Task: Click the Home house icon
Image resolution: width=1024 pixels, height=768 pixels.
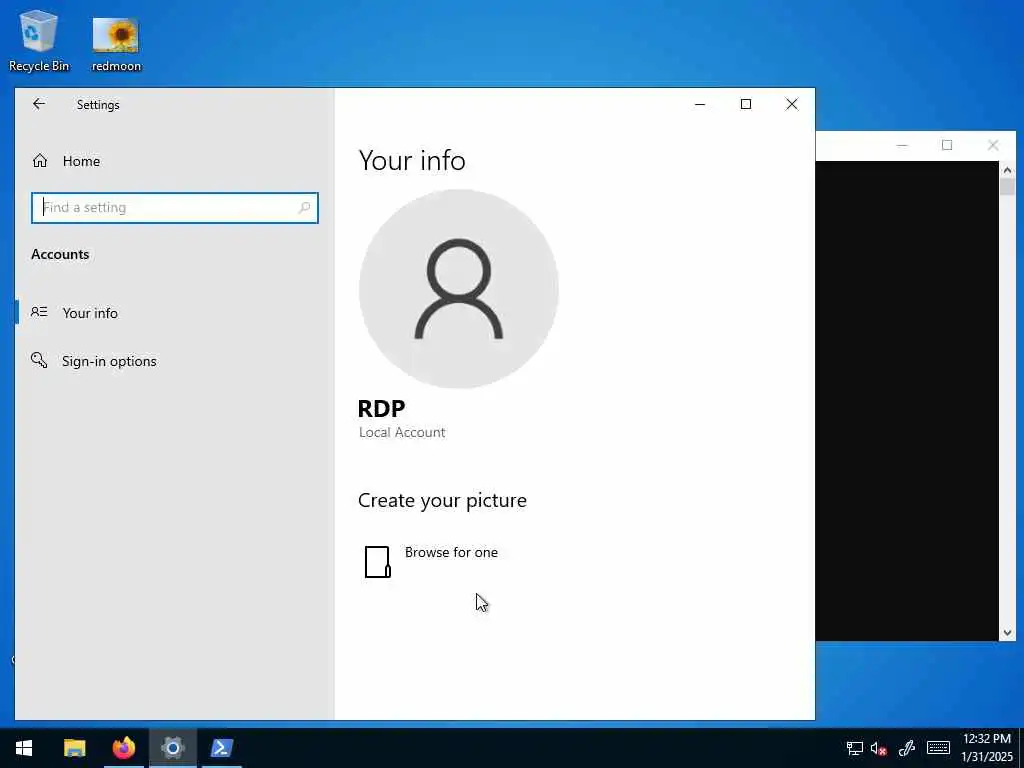Action: 40,161
